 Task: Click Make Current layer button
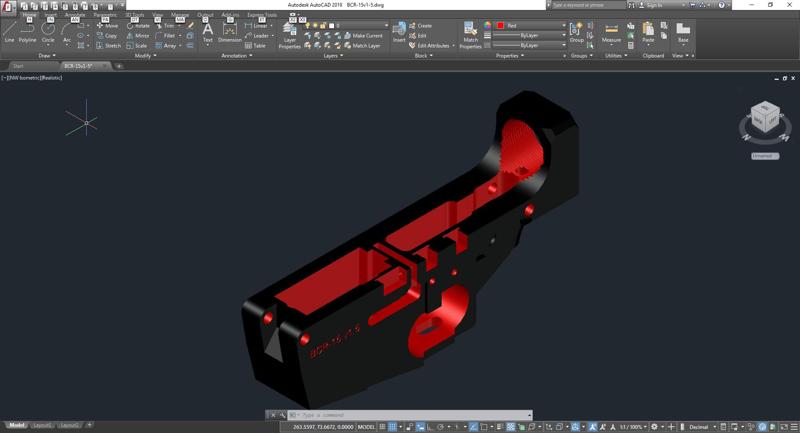364,36
